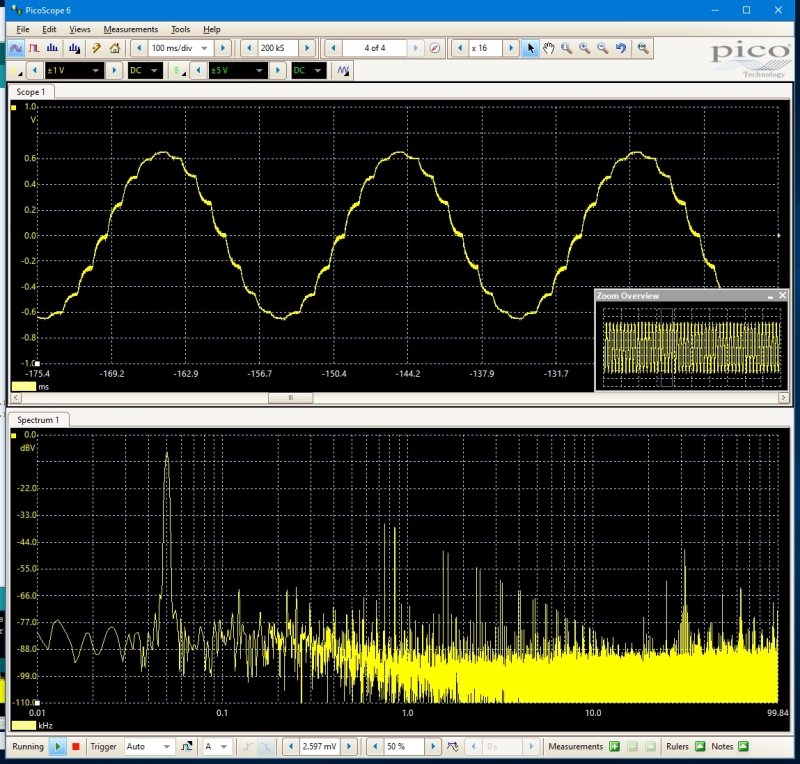
Task: Decrease trigger threshold 2.597 mV
Action: pos(291,747)
